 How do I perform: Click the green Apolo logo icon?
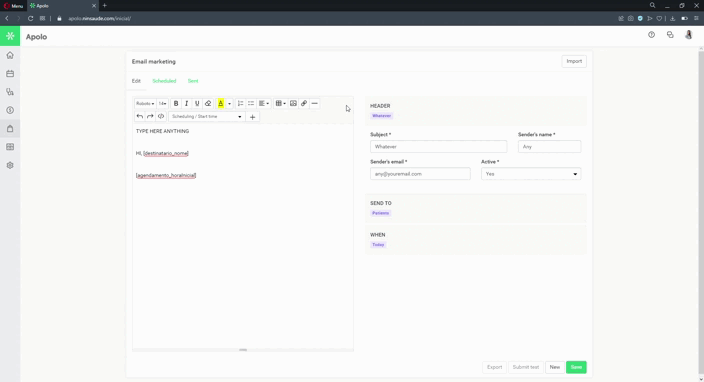coord(10,36)
